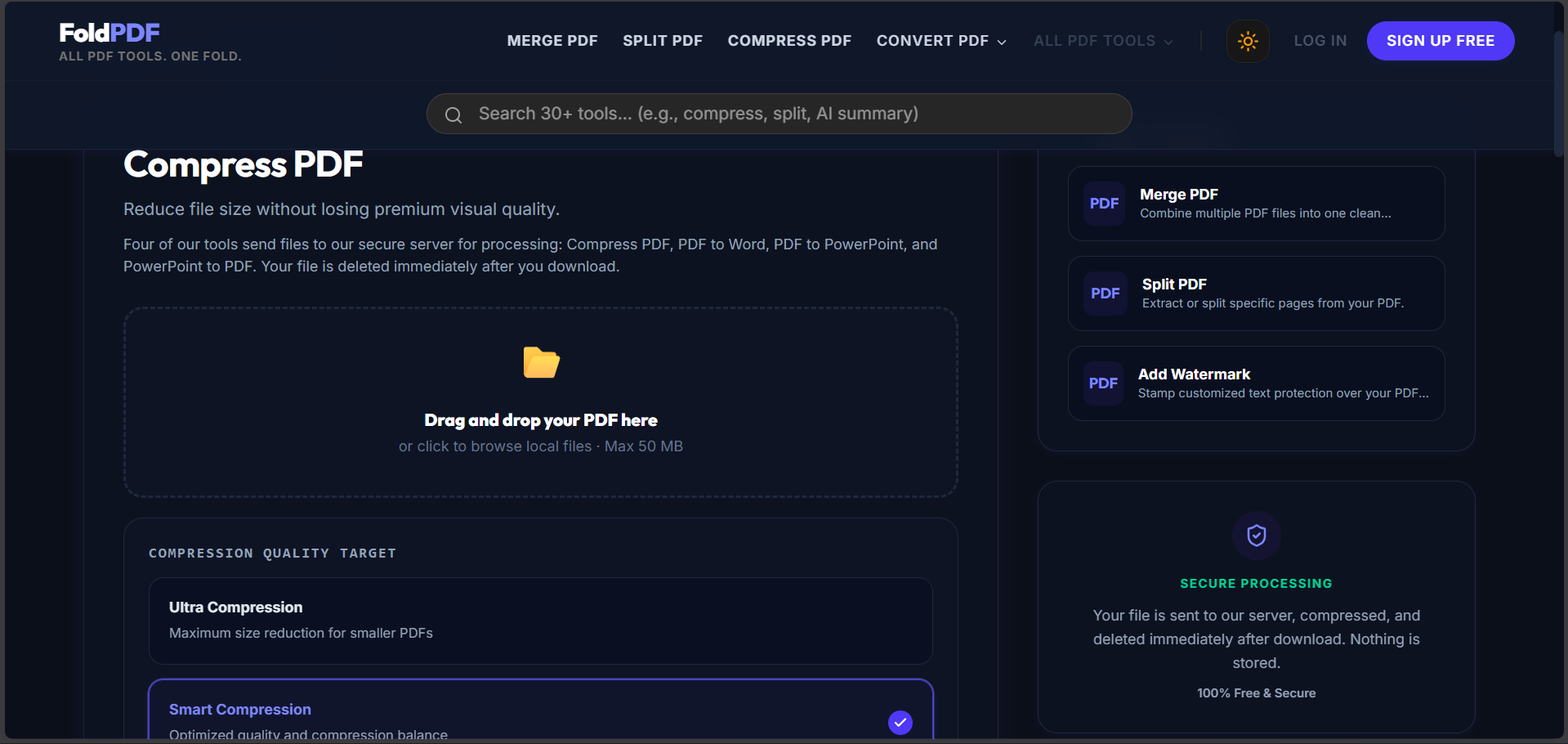
Task: Open Merge PDF in the navigation
Action: 552,41
